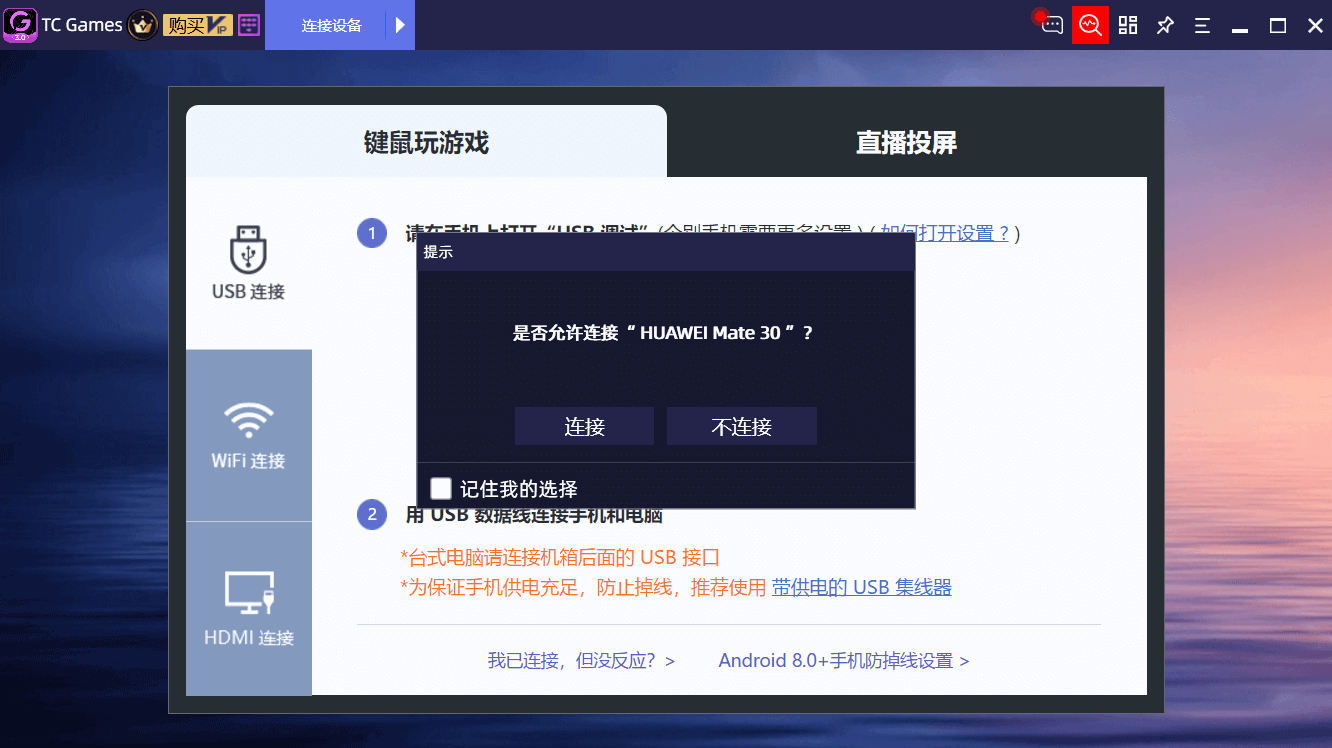
Task: Select the 连接设备 tab
Action: click(331, 25)
